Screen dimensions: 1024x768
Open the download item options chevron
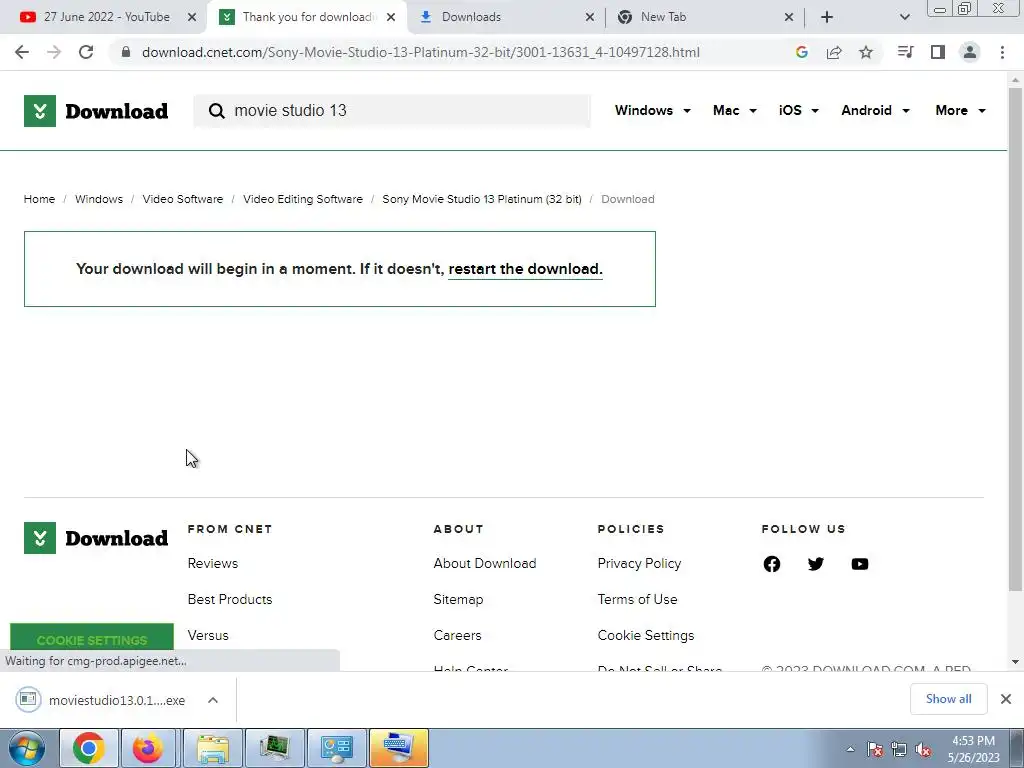213,700
